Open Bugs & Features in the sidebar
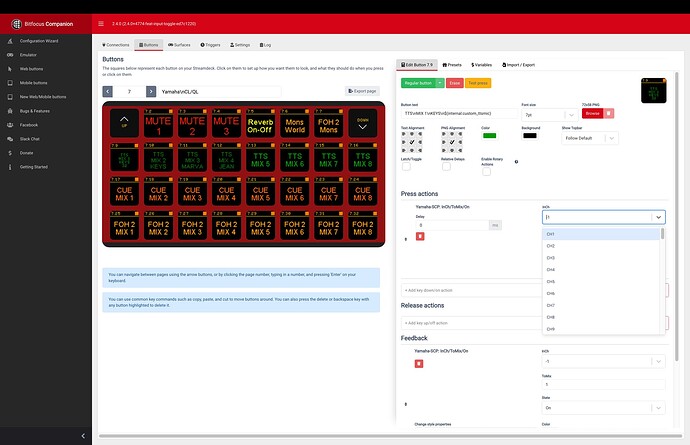Image resolution: width=690 pixels, height=445 pixels. (x=34, y=111)
